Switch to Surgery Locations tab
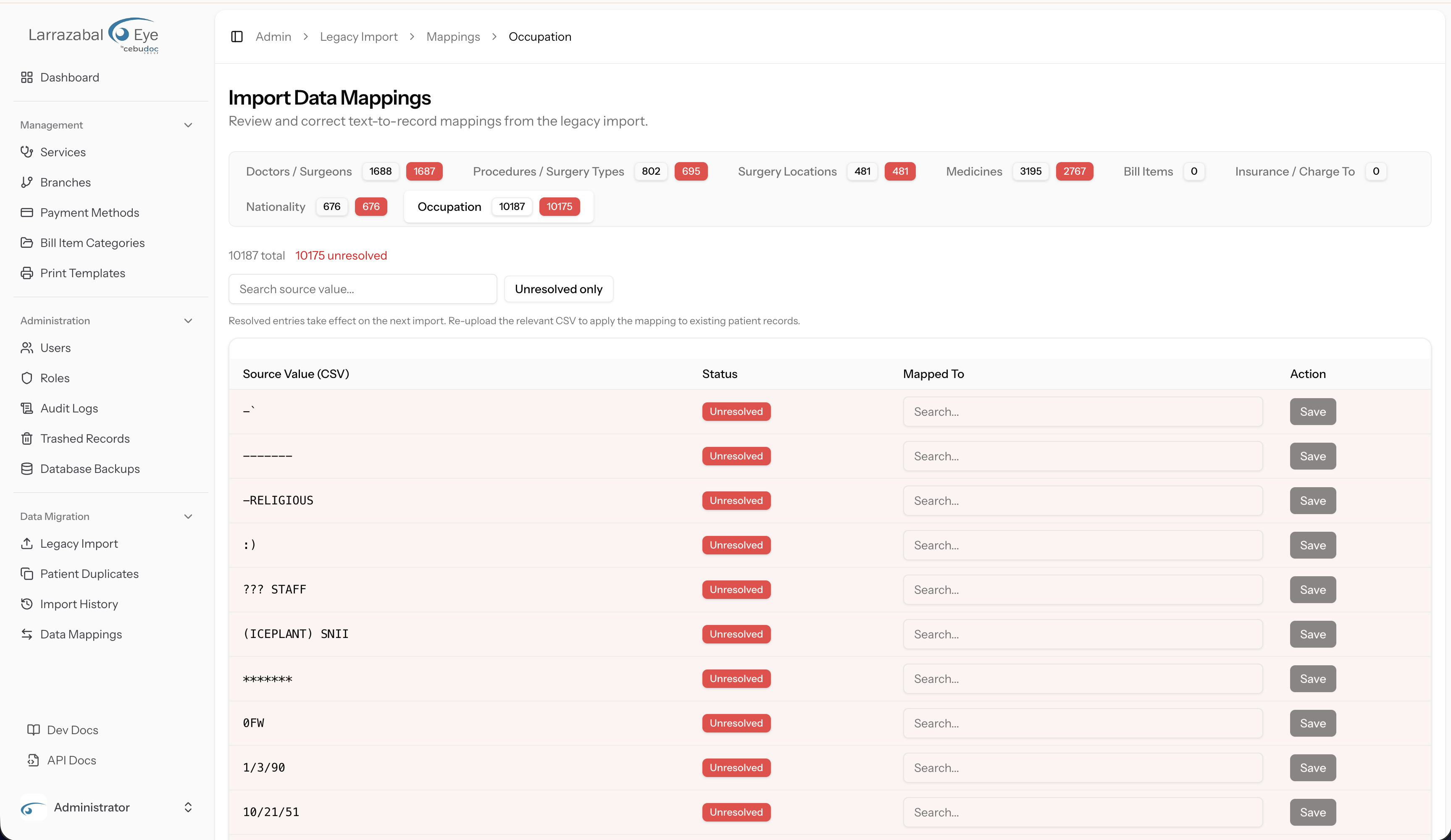1451x840 pixels. click(x=826, y=171)
